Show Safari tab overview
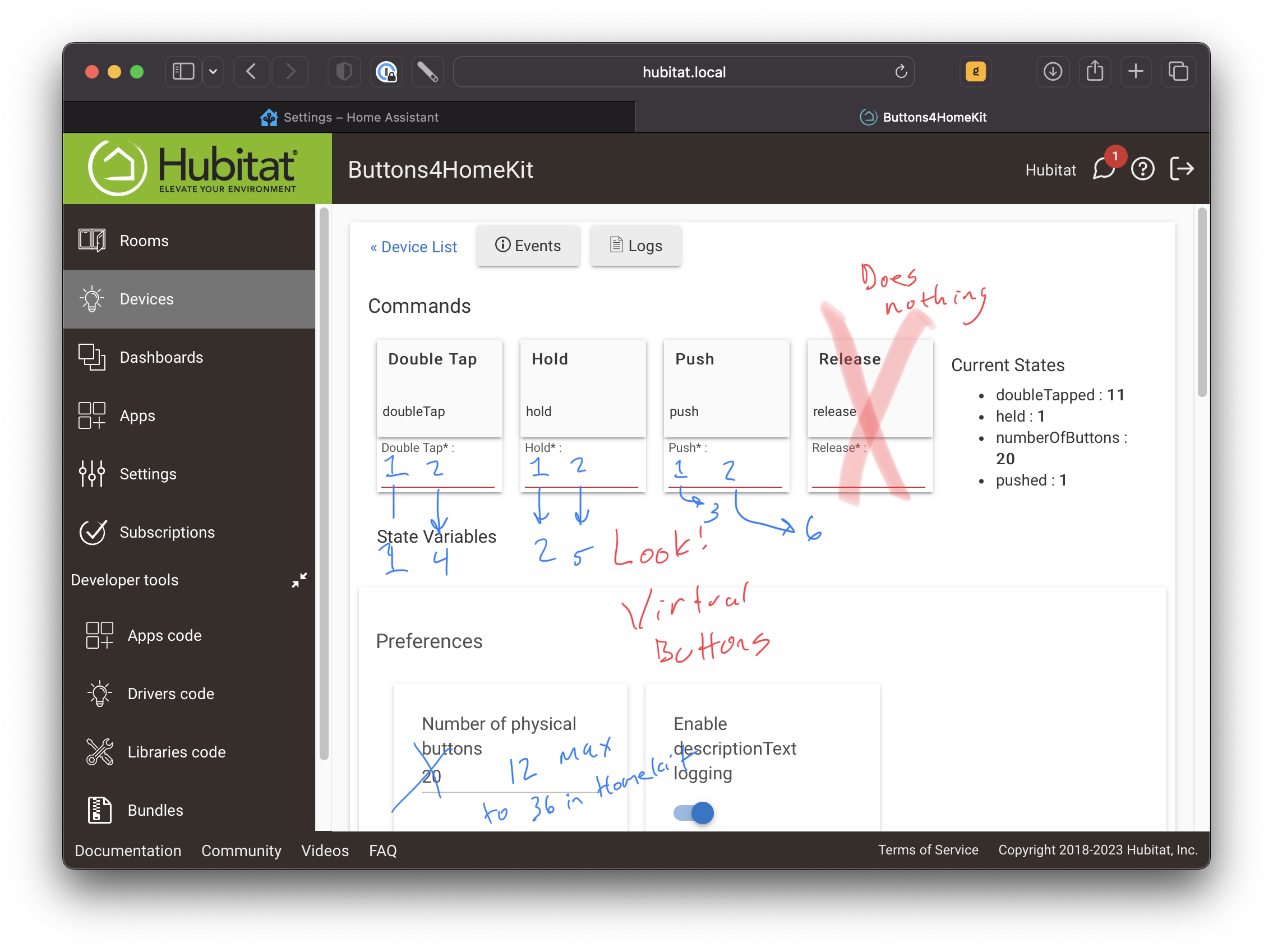 [x=1178, y=71]
